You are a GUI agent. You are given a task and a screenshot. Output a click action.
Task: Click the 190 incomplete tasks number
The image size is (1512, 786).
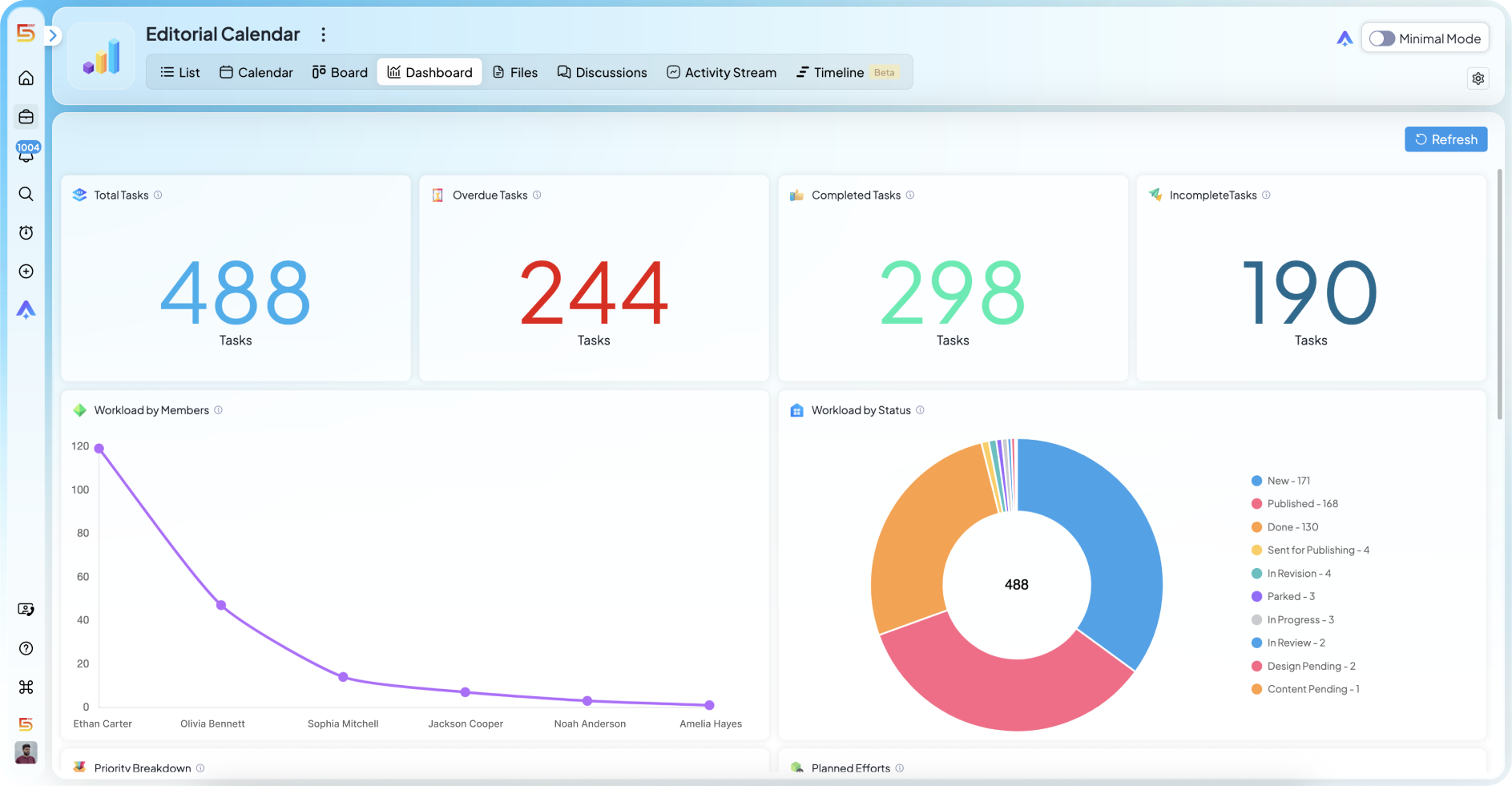click(x=1311, y=292)
